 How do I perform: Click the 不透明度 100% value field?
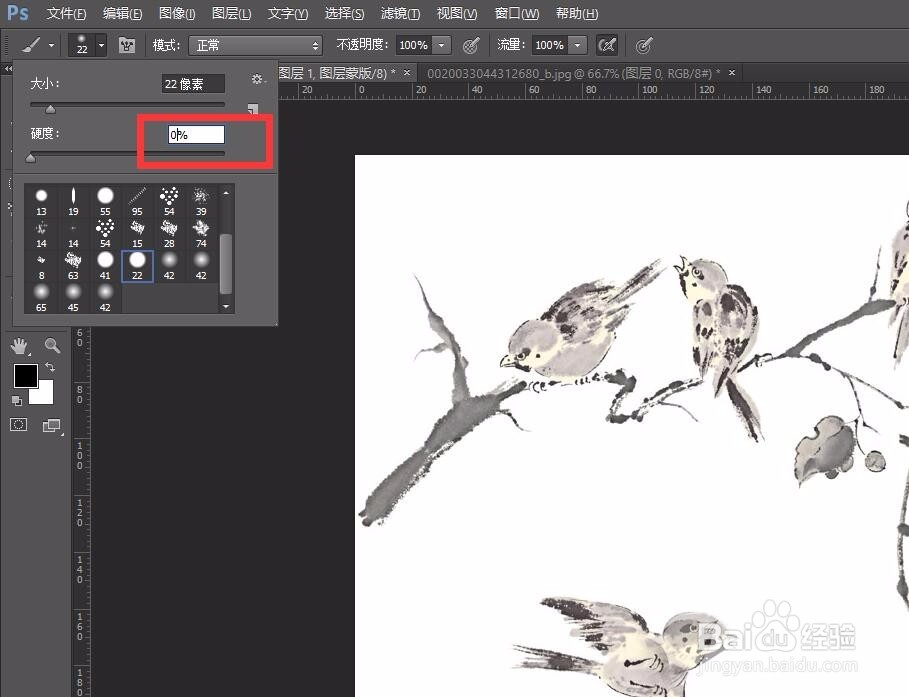[x=414, y=45]
